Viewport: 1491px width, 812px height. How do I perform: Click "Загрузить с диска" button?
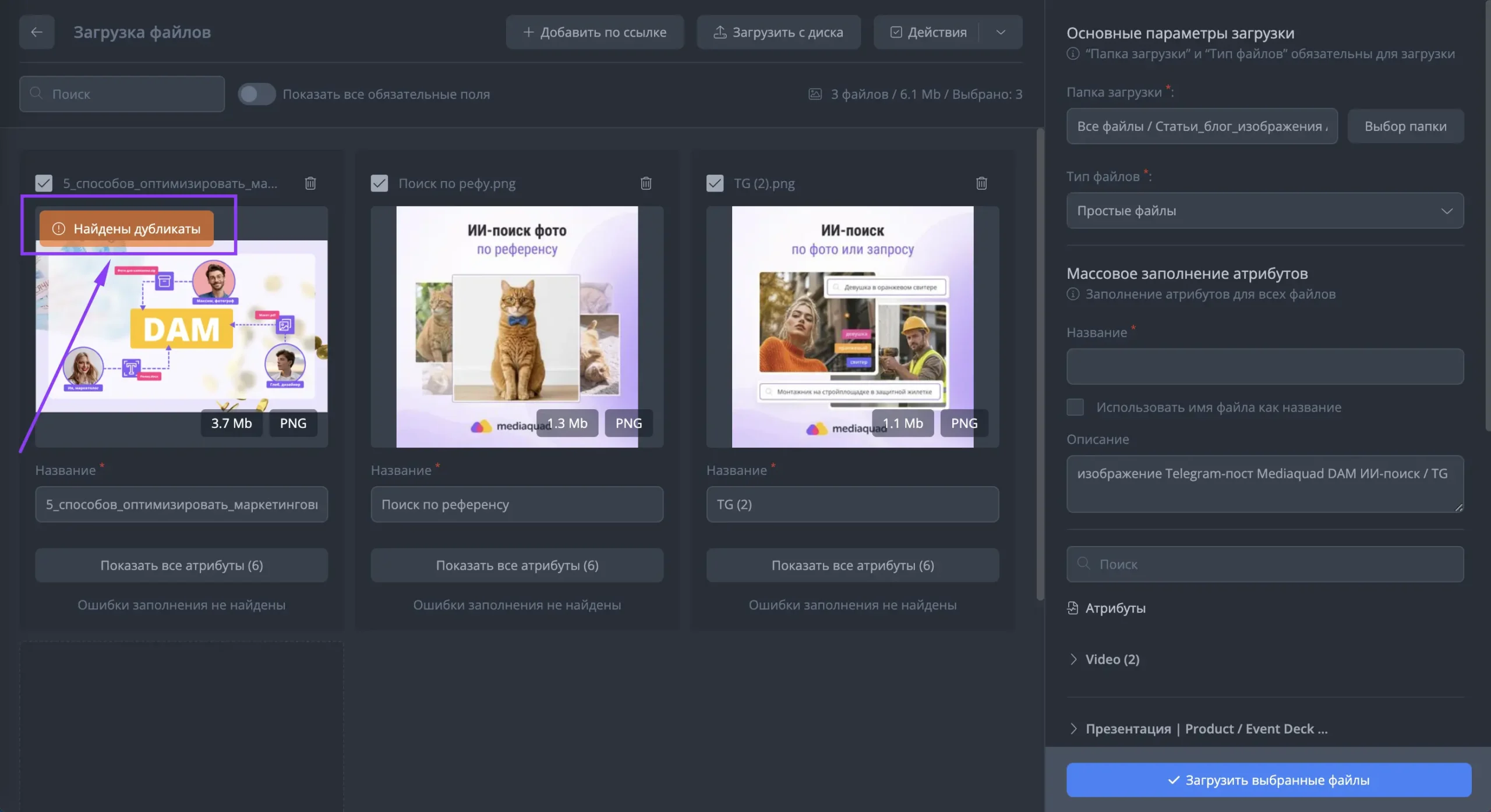(779, 32)
